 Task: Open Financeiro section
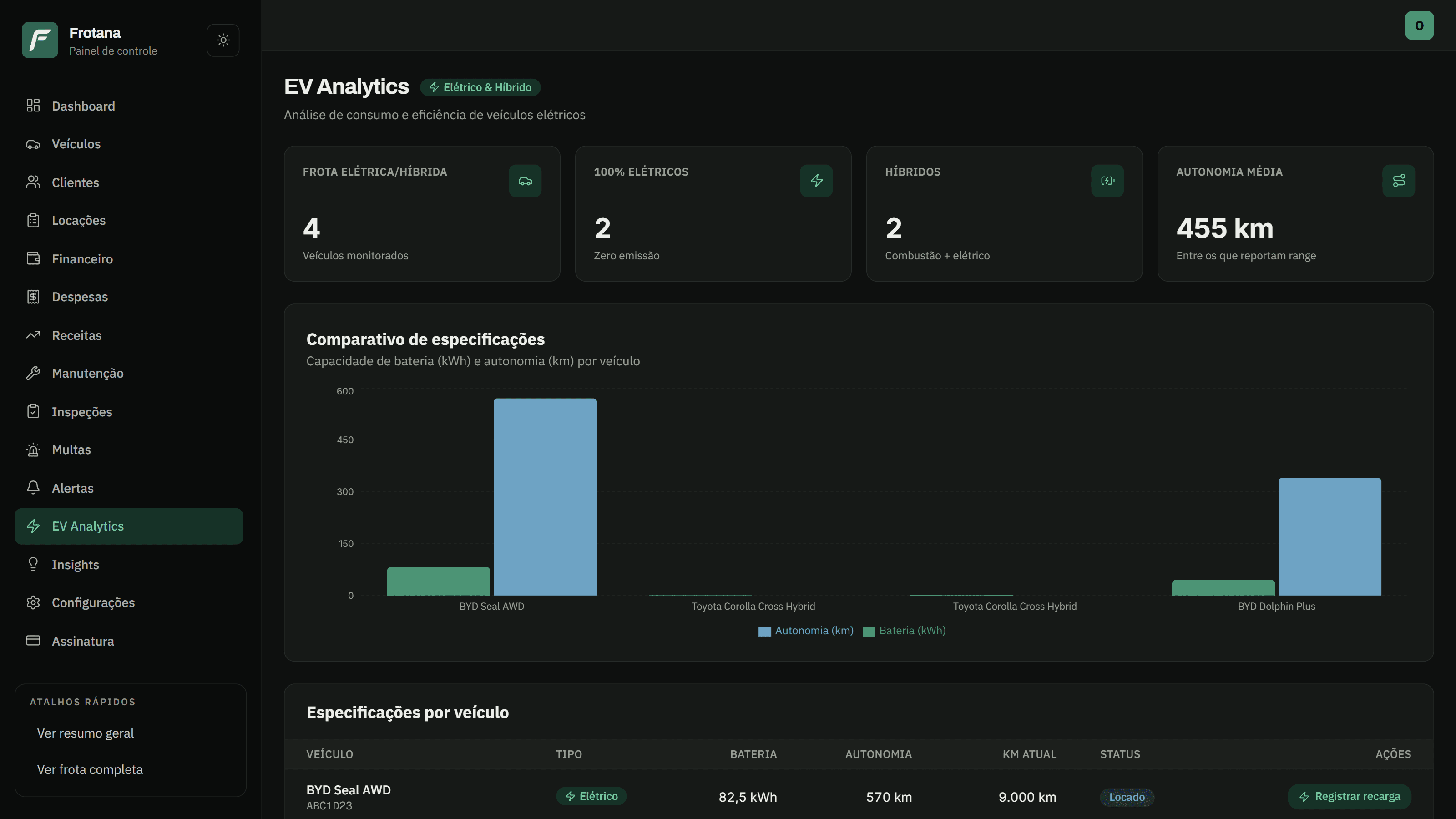coord(129,258)
